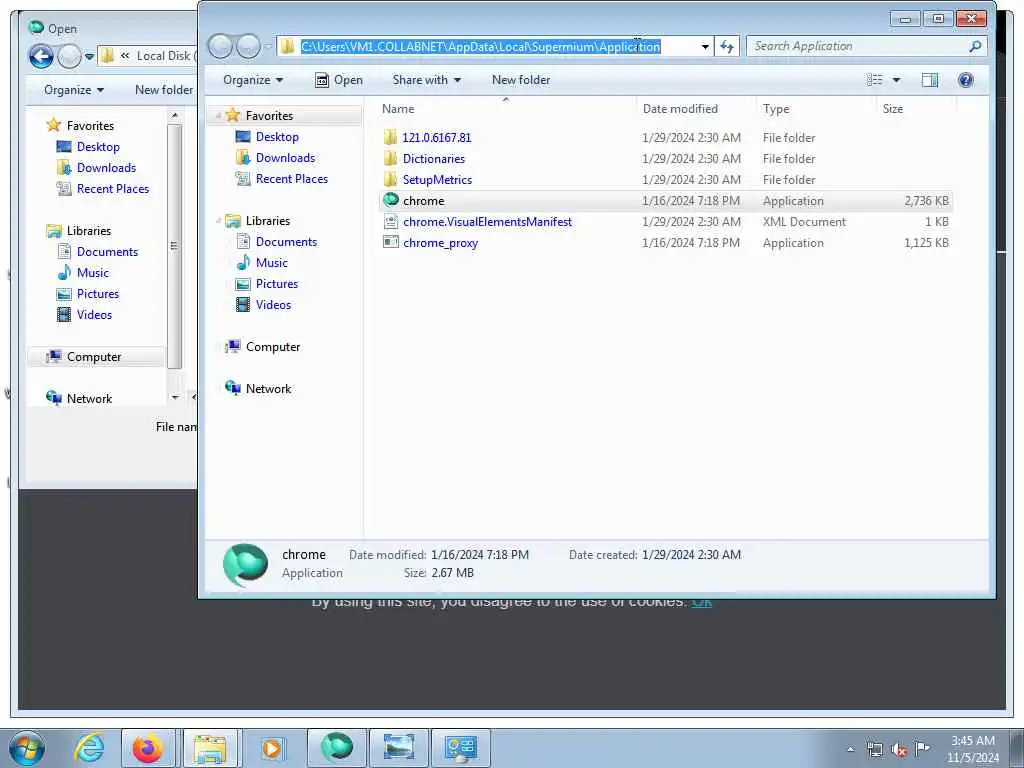Open the 121.0.6167.81 folder icon
The height and width of the screenshot is (768, 1024).
391,137
